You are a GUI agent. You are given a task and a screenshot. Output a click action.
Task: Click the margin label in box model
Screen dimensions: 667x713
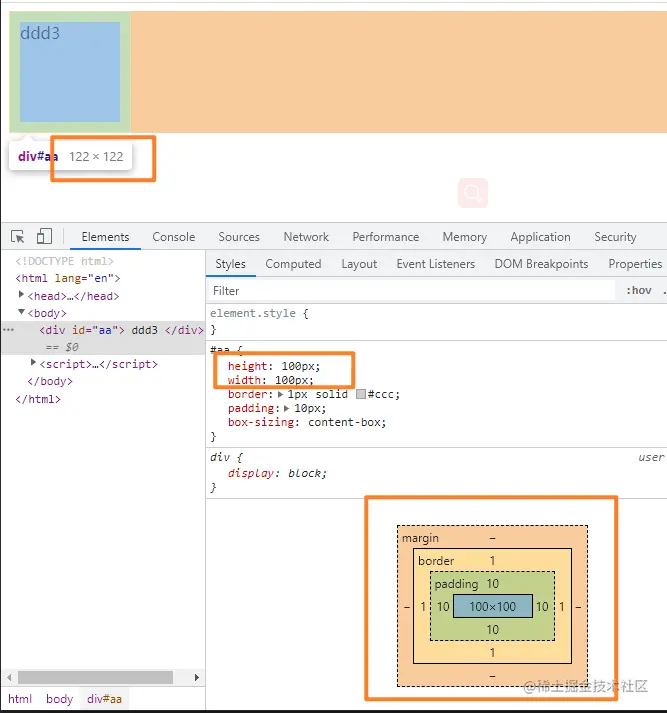[x=420, y=538]
